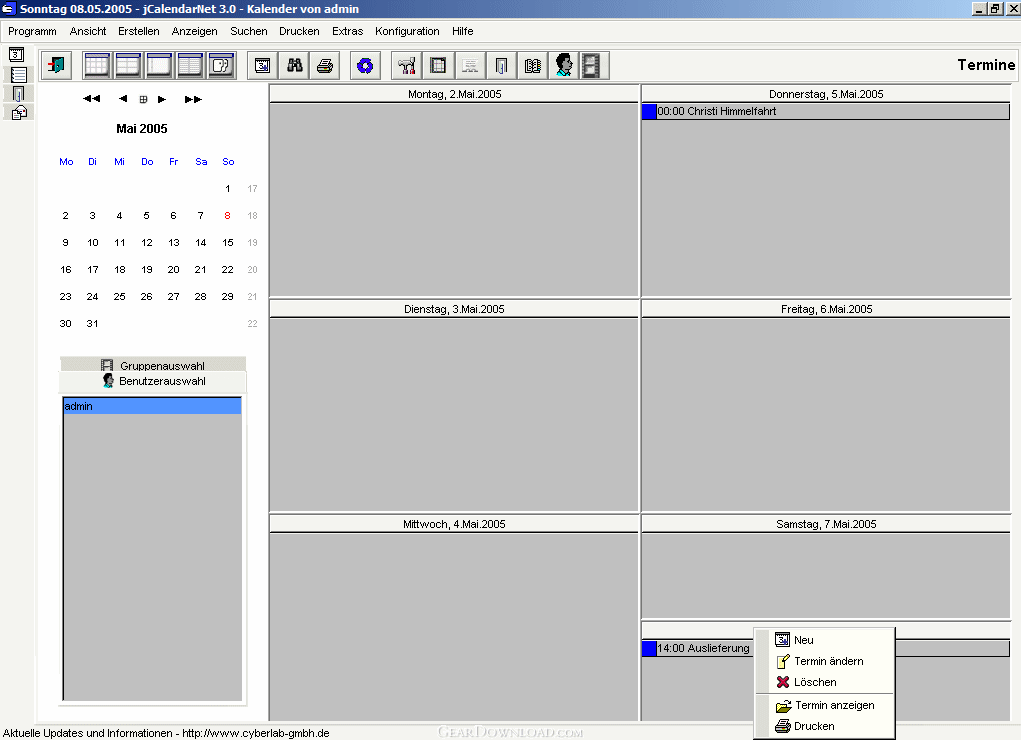Open the Suchen menu
The width and height of the screenshot is (1021, 740).
click(249, 31)
